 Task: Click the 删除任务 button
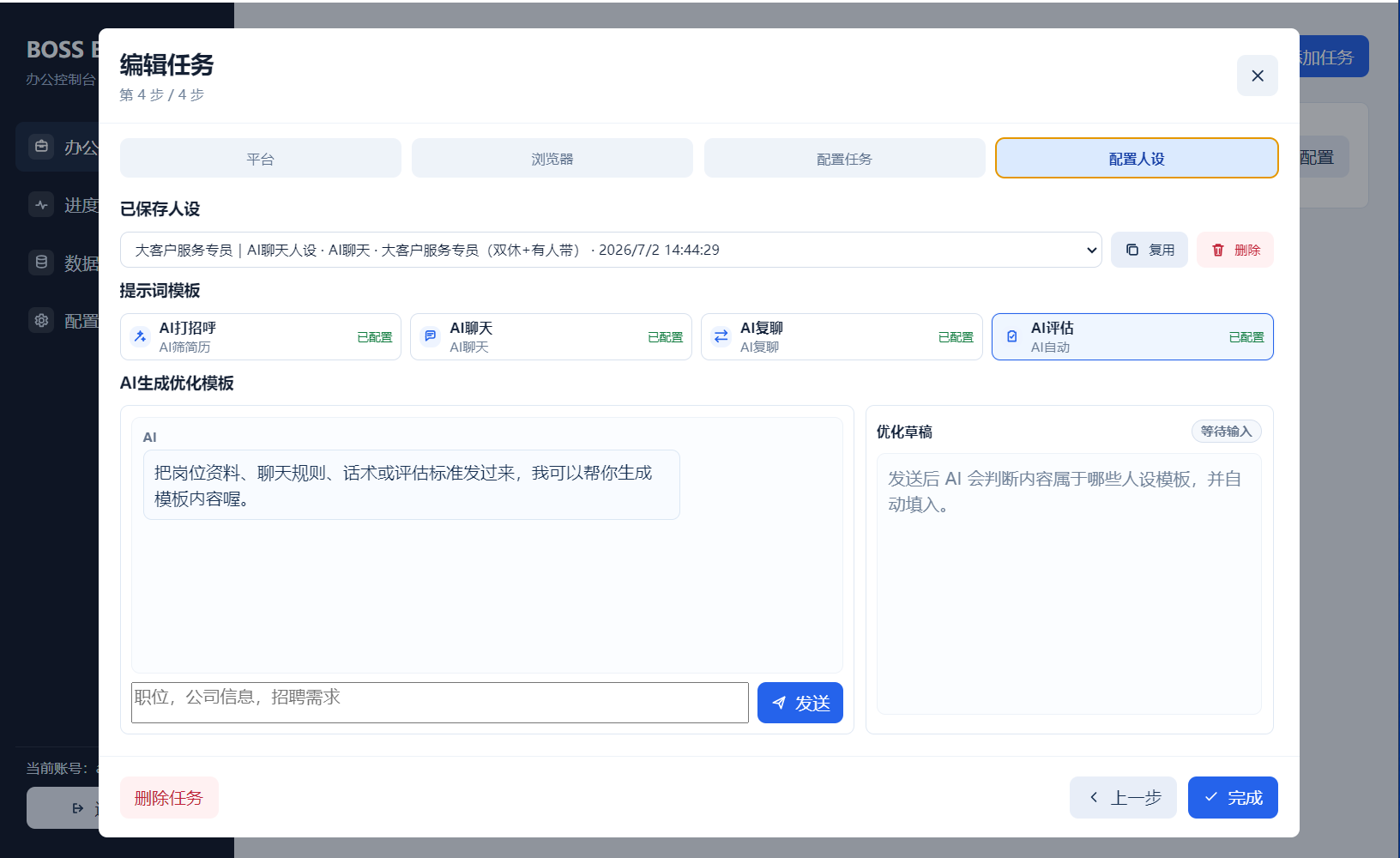coord(169,797)
